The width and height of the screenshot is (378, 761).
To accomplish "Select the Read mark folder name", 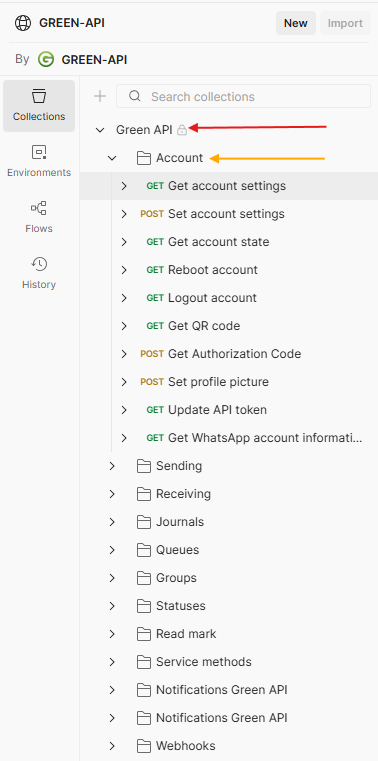I will [x=186, y=634].
